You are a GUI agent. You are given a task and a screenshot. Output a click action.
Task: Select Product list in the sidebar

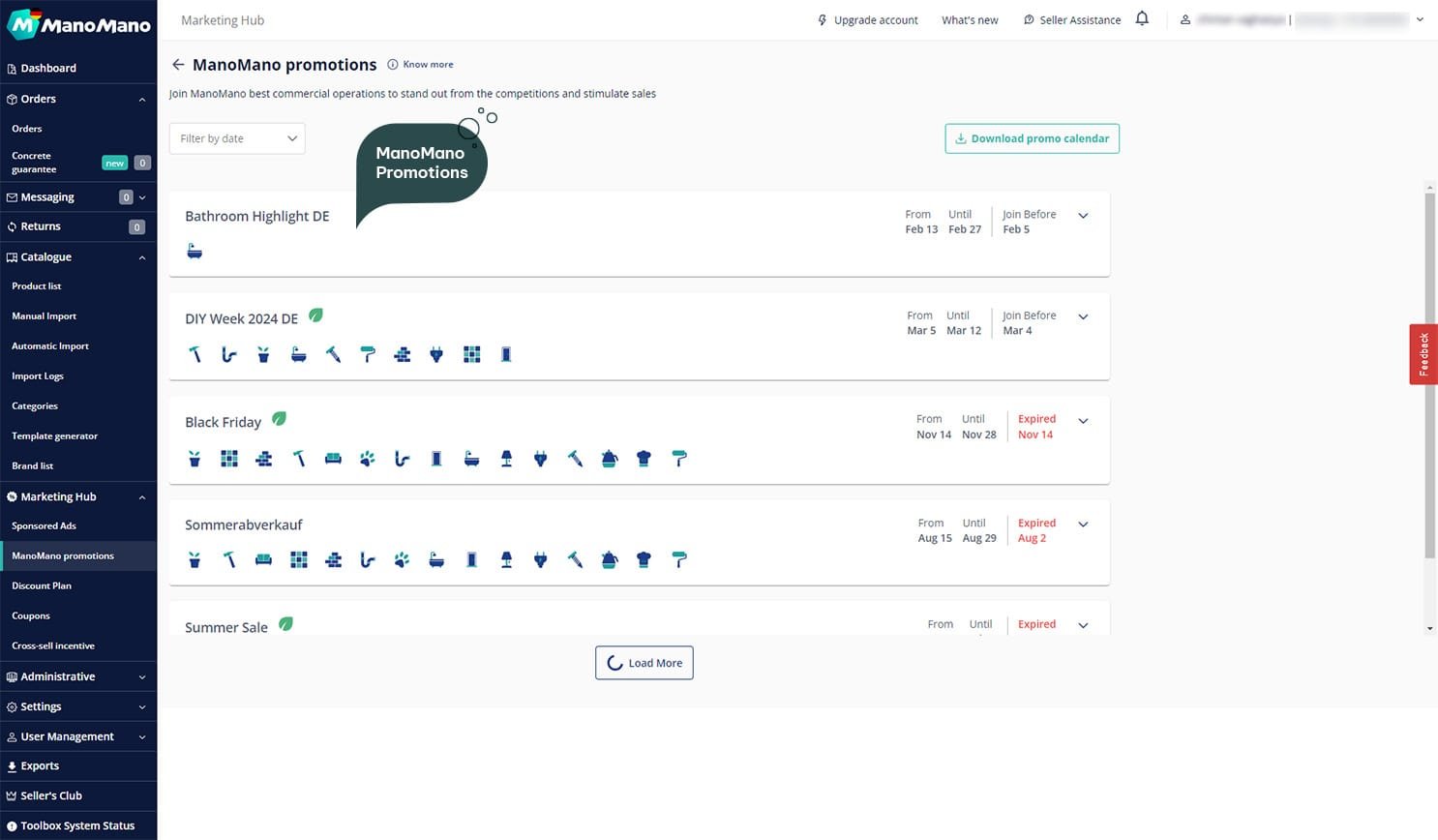37,286
